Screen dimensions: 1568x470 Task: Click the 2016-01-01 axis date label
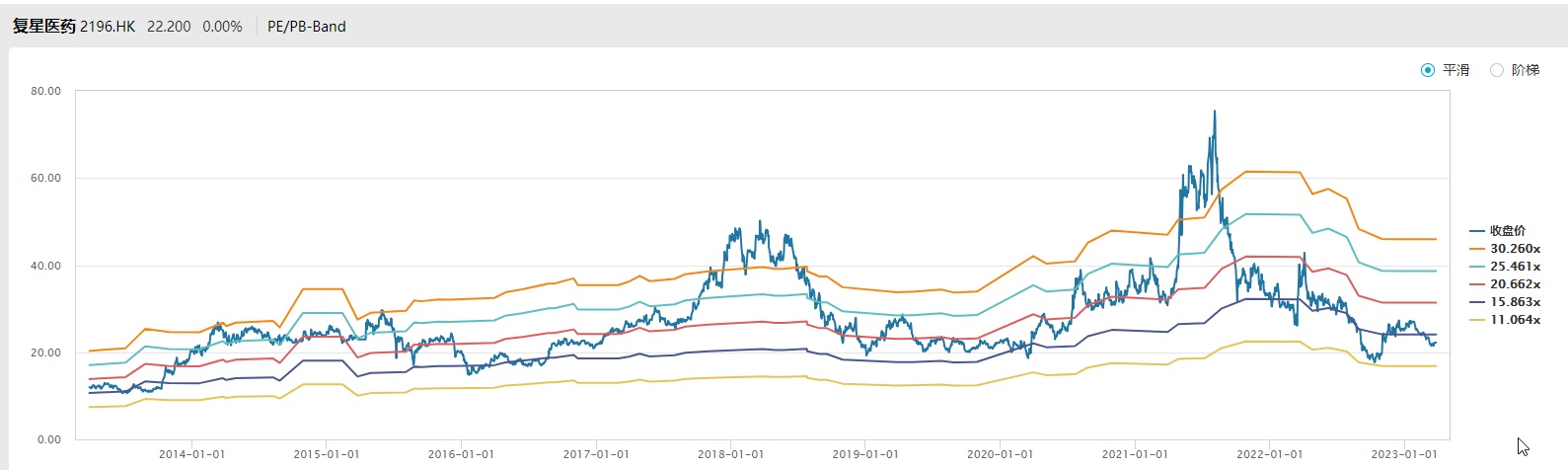tap(461, 454)
